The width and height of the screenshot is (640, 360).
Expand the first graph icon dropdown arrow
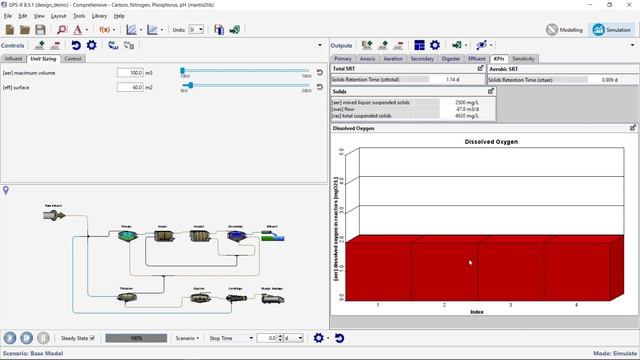click(141, 30)
